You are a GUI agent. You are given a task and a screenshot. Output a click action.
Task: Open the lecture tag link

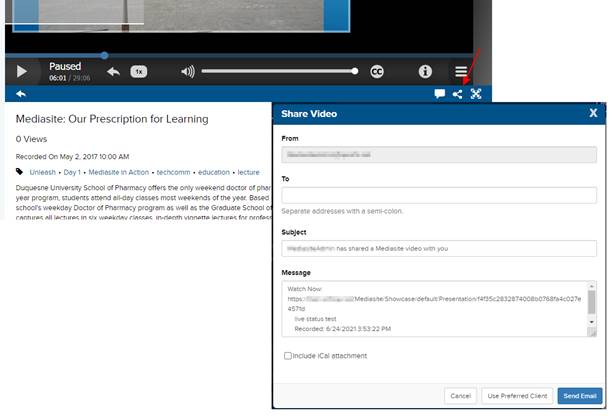248,172
